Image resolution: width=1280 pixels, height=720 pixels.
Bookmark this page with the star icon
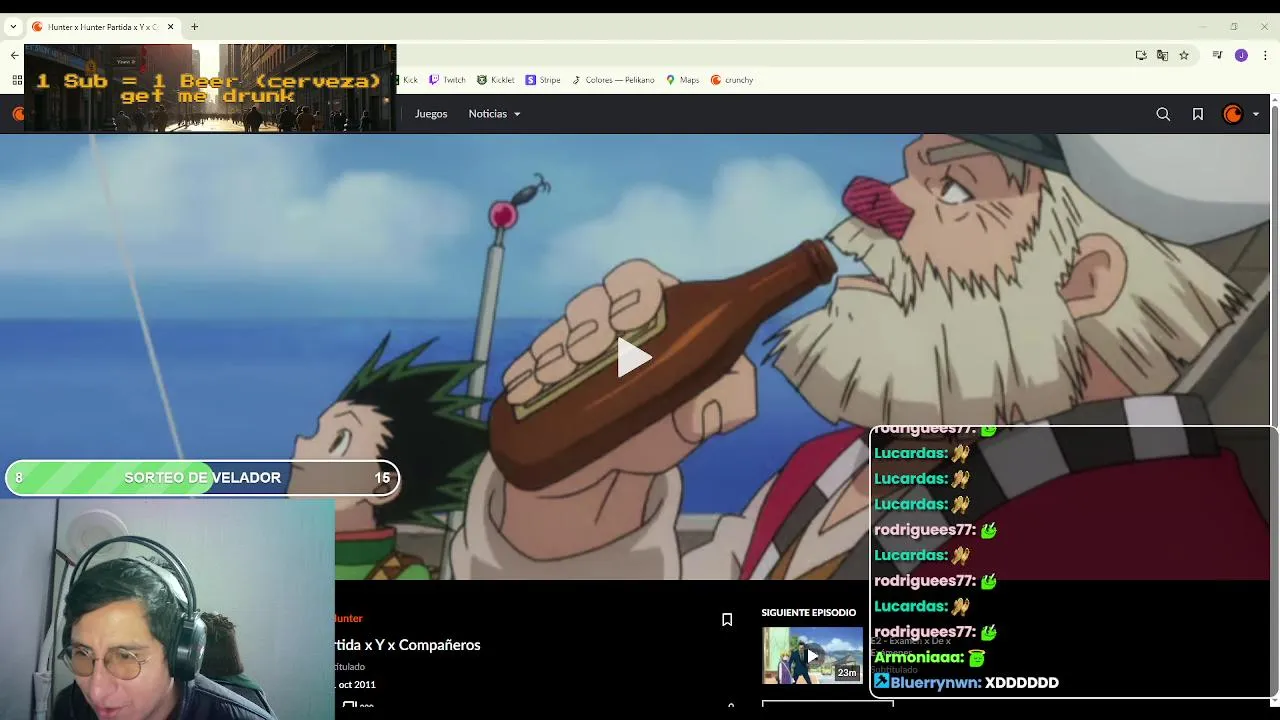pyautogui.click(x=1184, y=55)
